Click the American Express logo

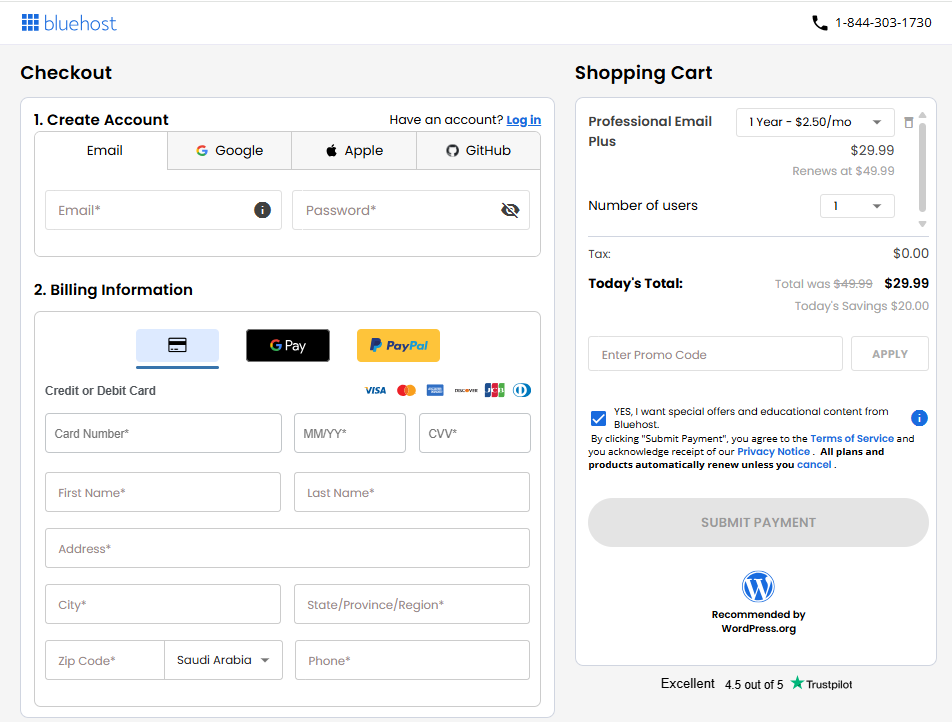click(x=435, y=390)
